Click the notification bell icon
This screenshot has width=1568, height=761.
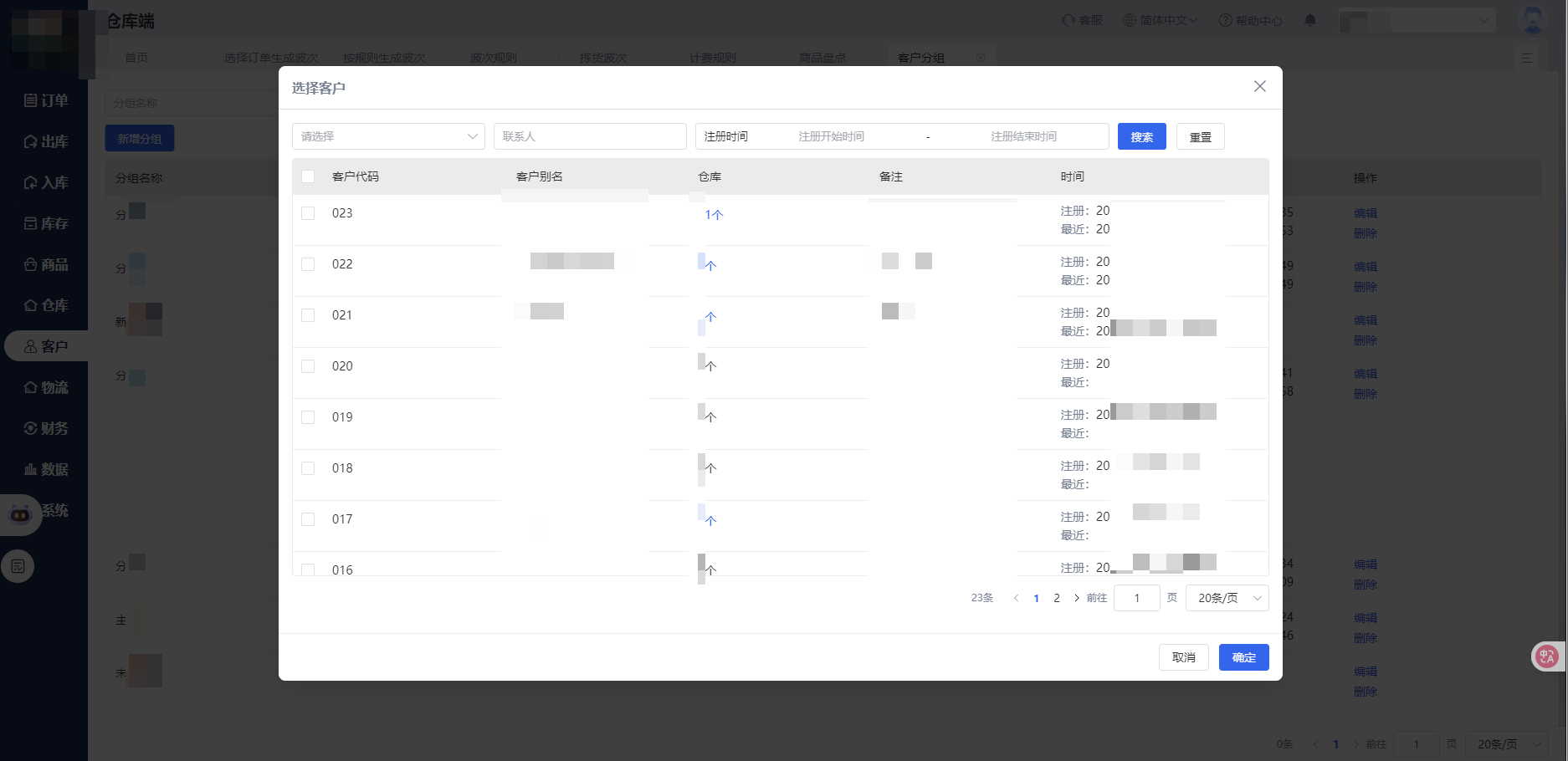(x=1310, y=20)
